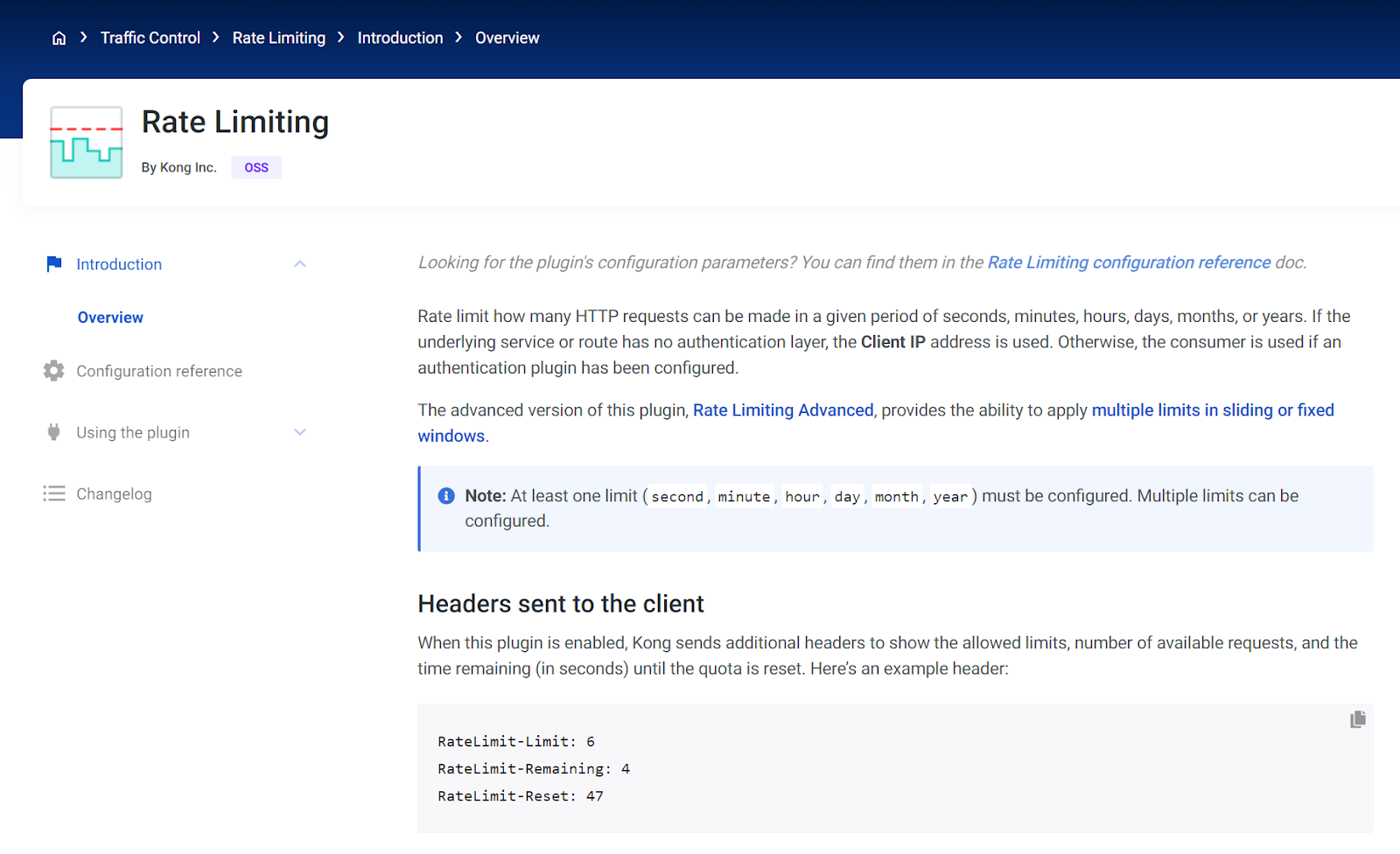The height and width of the screenshot is (854, 1400).
Task: Click the OSS badge
Action: 256,167
